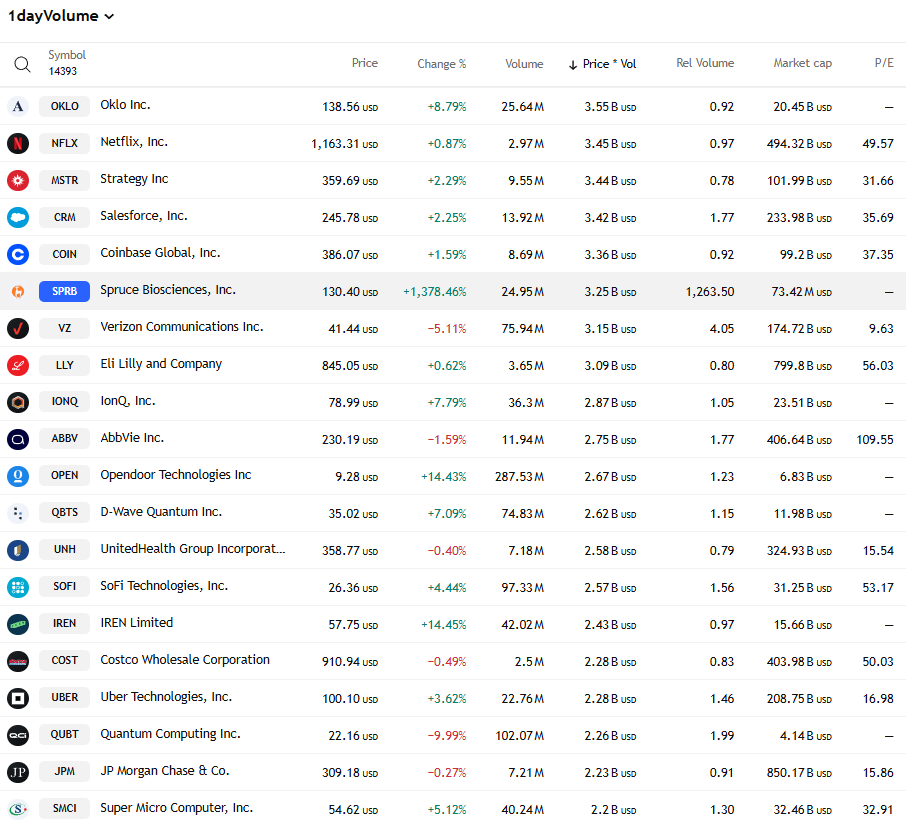906x820 pixels.
Task: Click the Uber logo icon
Action: [x=18, y=698]
